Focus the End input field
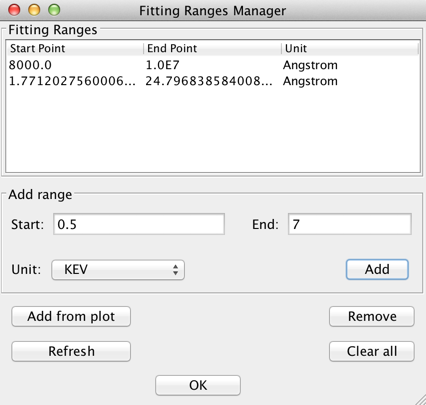The height and width of the screenshot is (405, 426). pyautogui.click(x=350, y=224)
